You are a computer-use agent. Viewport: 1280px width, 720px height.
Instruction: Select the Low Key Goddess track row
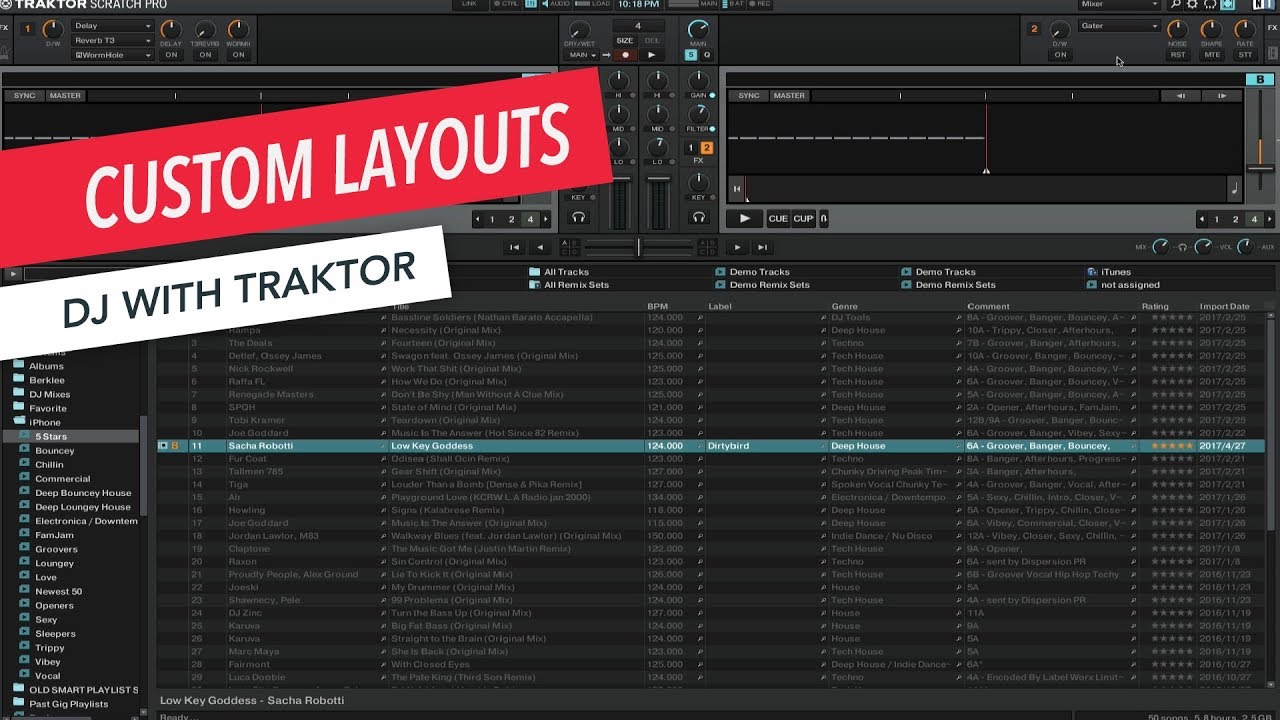point(710,446)
